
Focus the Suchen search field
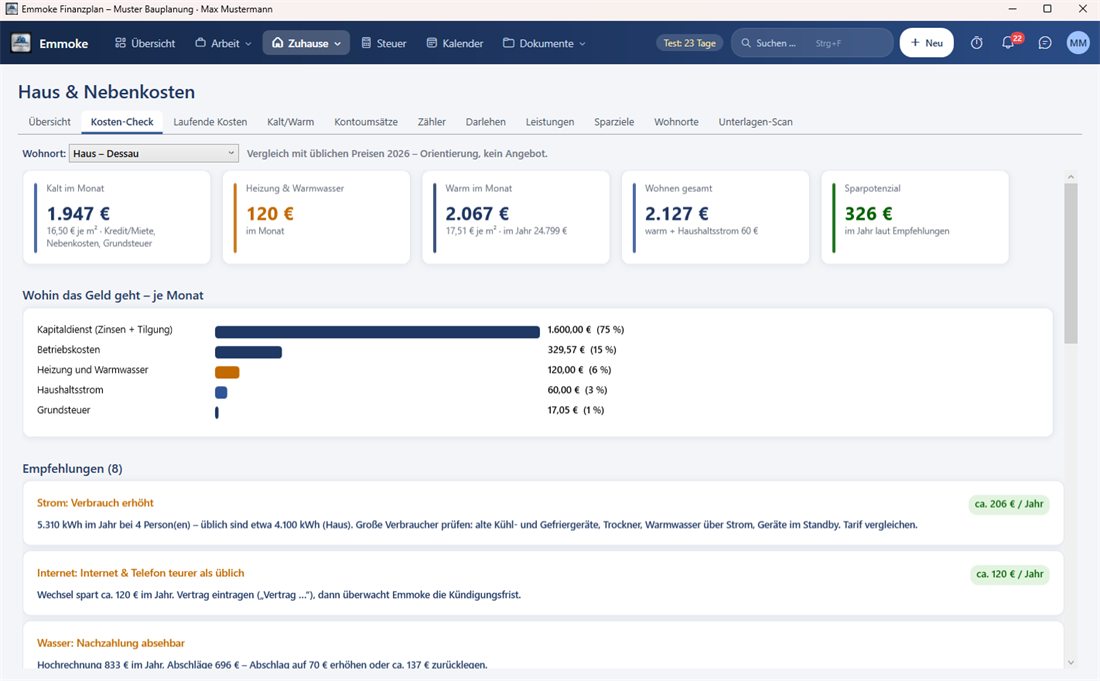coord(812,43)
